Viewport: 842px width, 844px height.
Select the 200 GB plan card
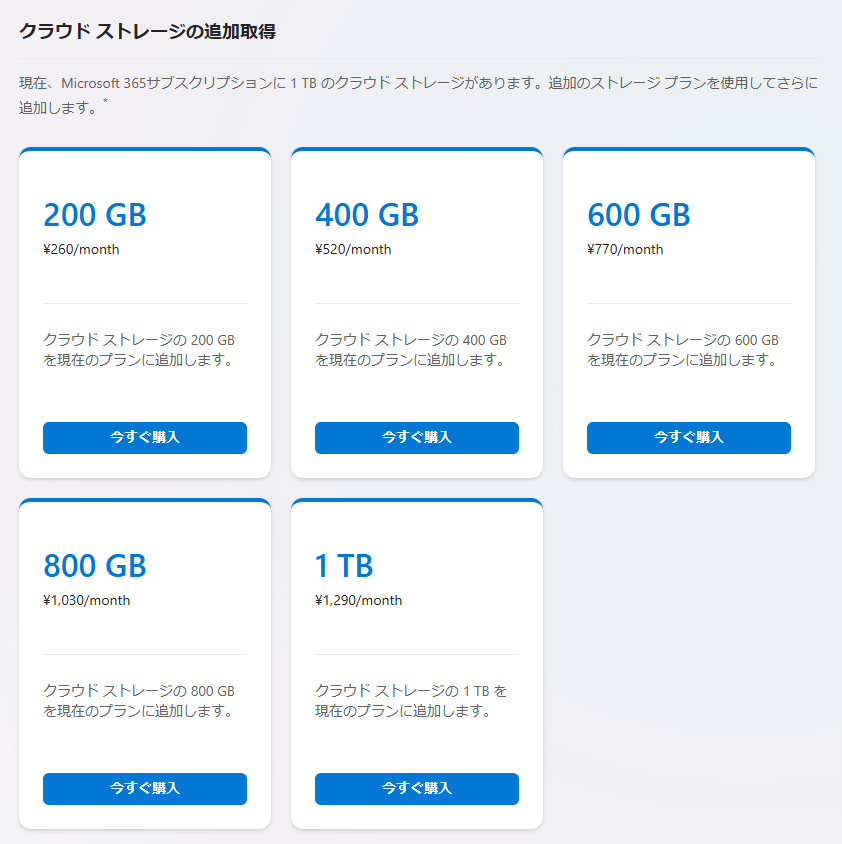[144, 310]
